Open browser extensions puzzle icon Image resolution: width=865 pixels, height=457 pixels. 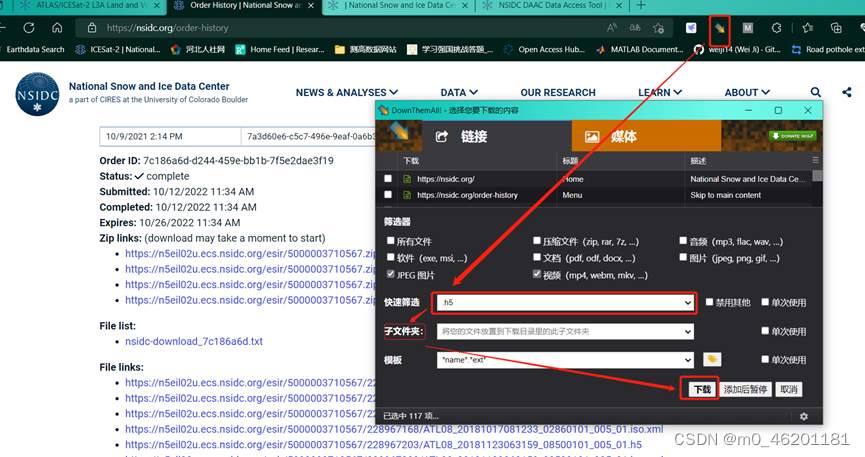pos(776,28)
